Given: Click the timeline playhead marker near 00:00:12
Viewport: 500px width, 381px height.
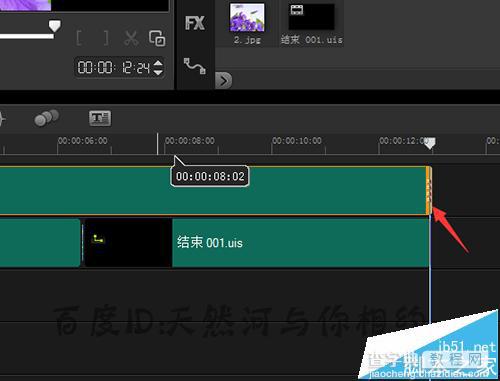Looking at the screenshot, I should click(430, 143).
